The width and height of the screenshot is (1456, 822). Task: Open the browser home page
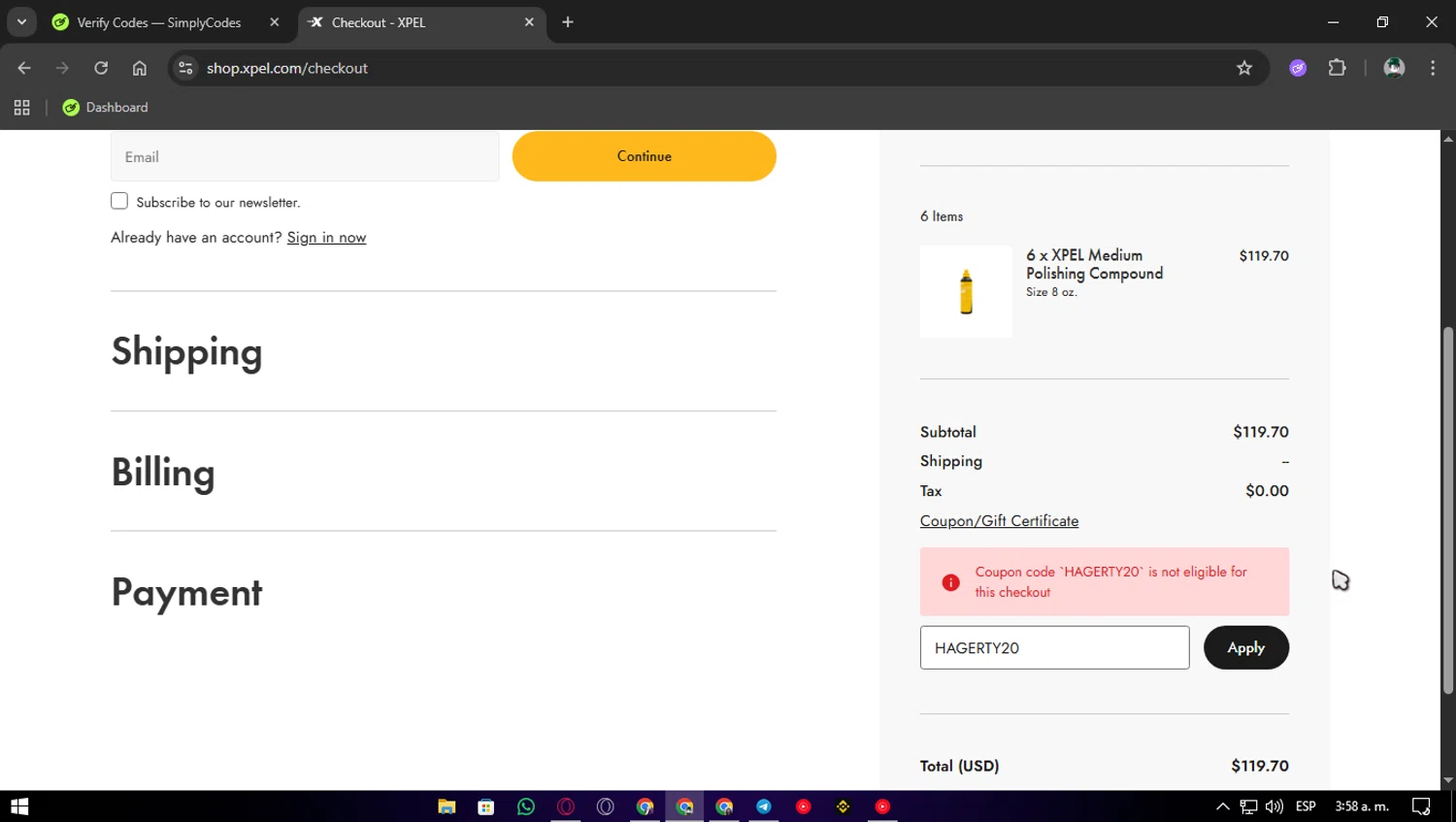[x=140, y=68]
